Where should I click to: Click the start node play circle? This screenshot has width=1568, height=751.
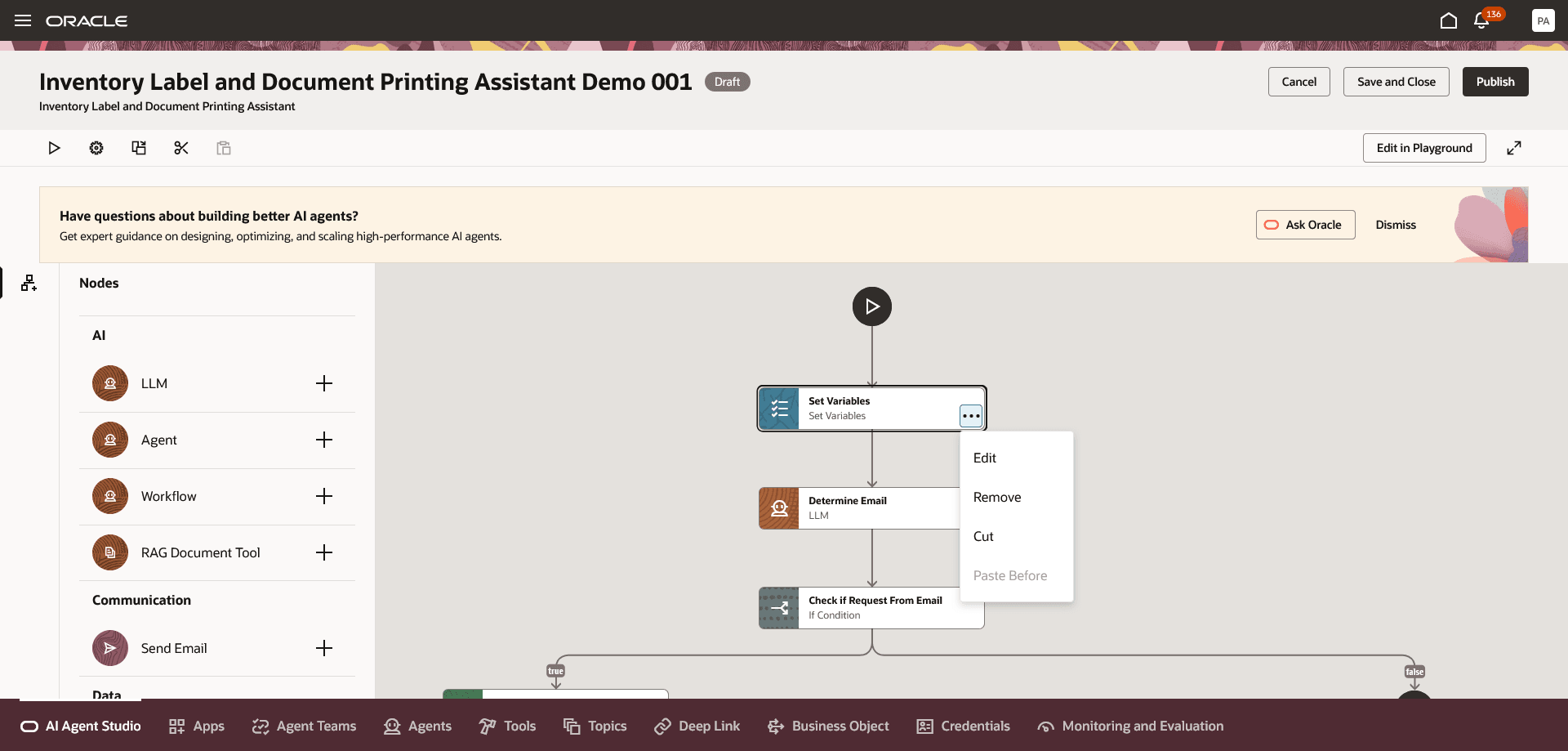872,306
